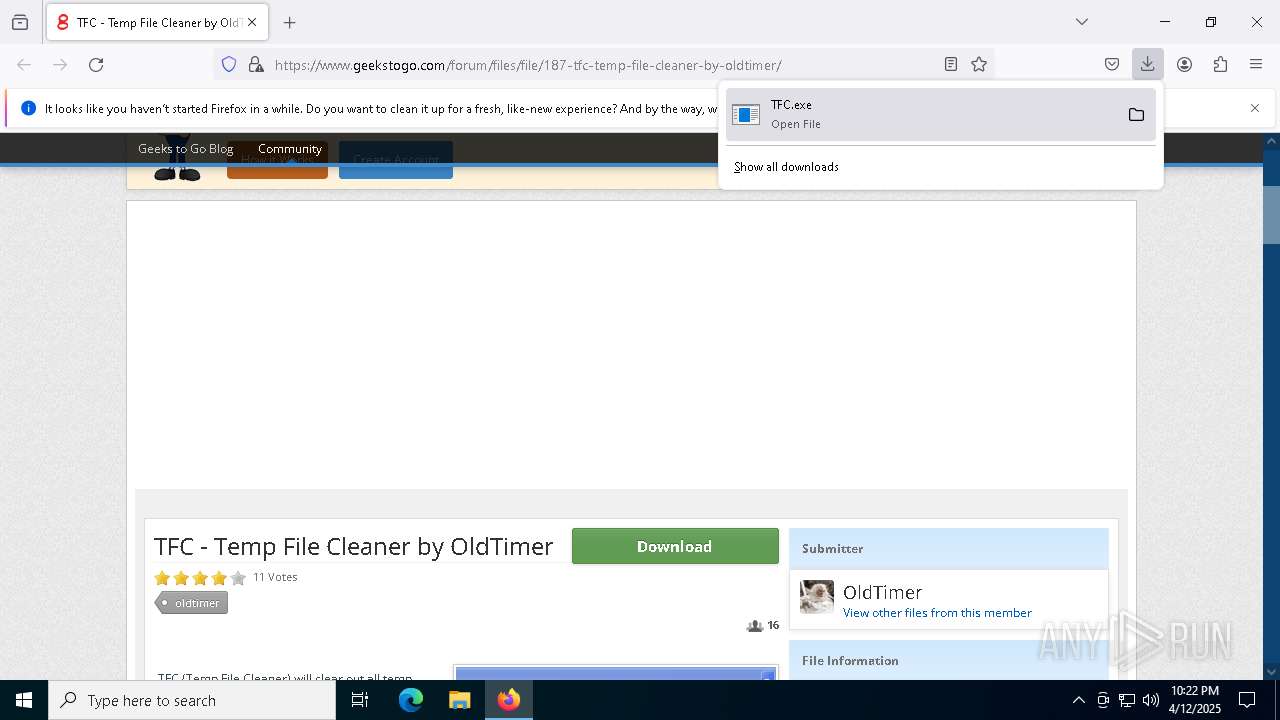Screen dimensions: 1280x720
Task: Toggle the downloads panel button
Action: pyautogui.click(x=1148, y=65)
